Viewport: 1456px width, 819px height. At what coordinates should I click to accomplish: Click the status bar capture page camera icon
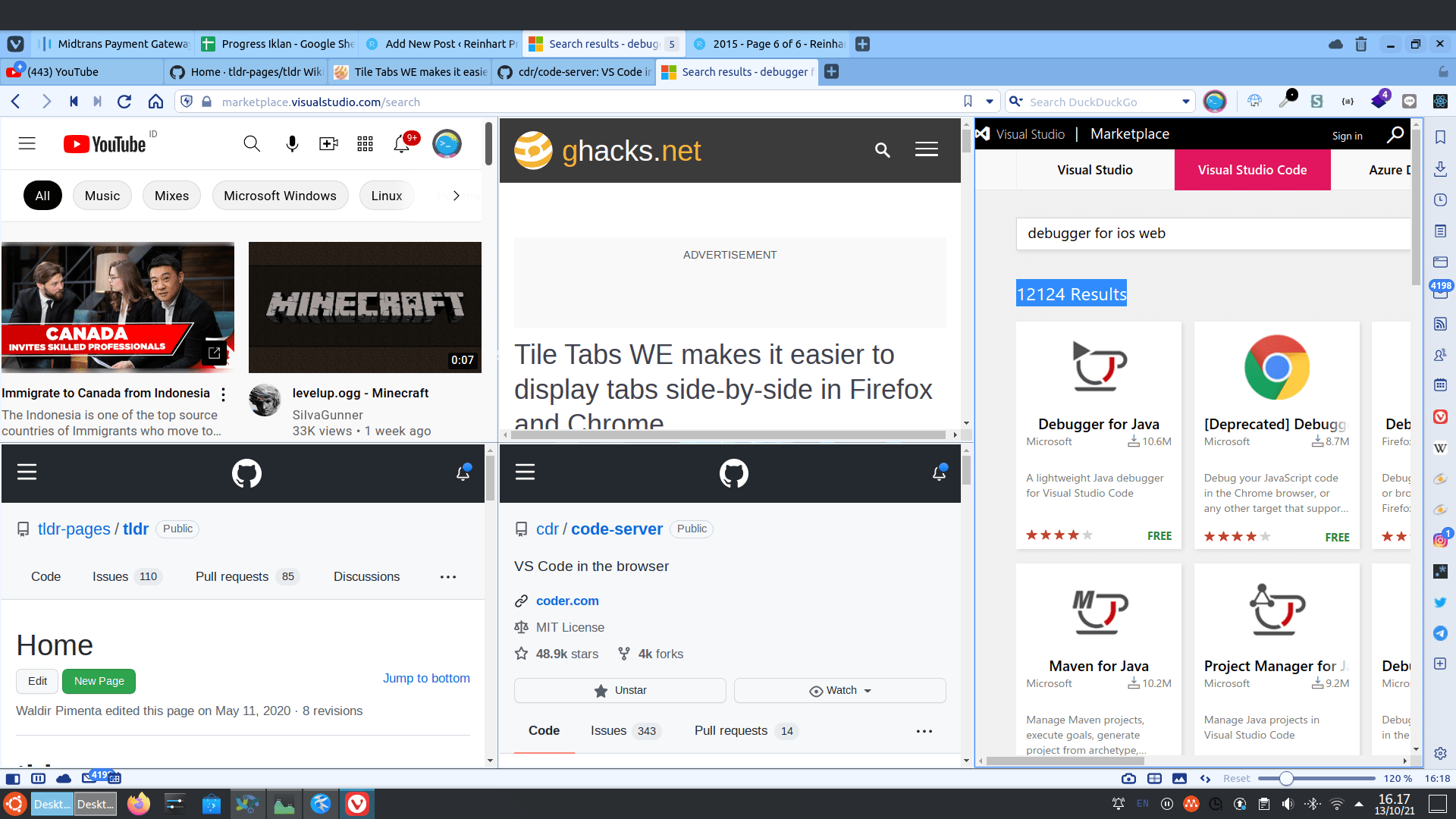(x=1128, y=778)
